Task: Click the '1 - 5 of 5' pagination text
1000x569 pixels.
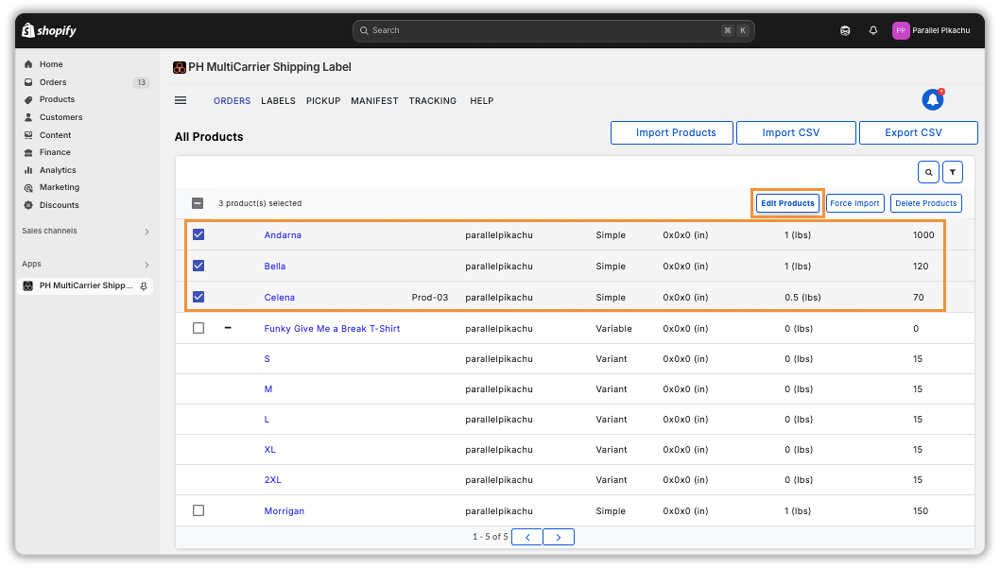Action: point(490,537)
